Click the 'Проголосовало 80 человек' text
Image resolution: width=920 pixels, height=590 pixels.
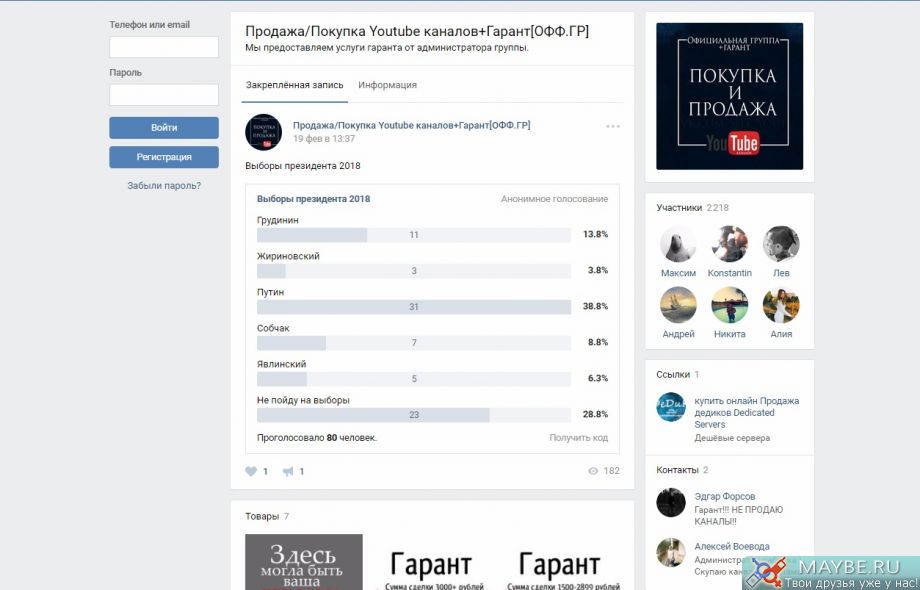point(317,438)
